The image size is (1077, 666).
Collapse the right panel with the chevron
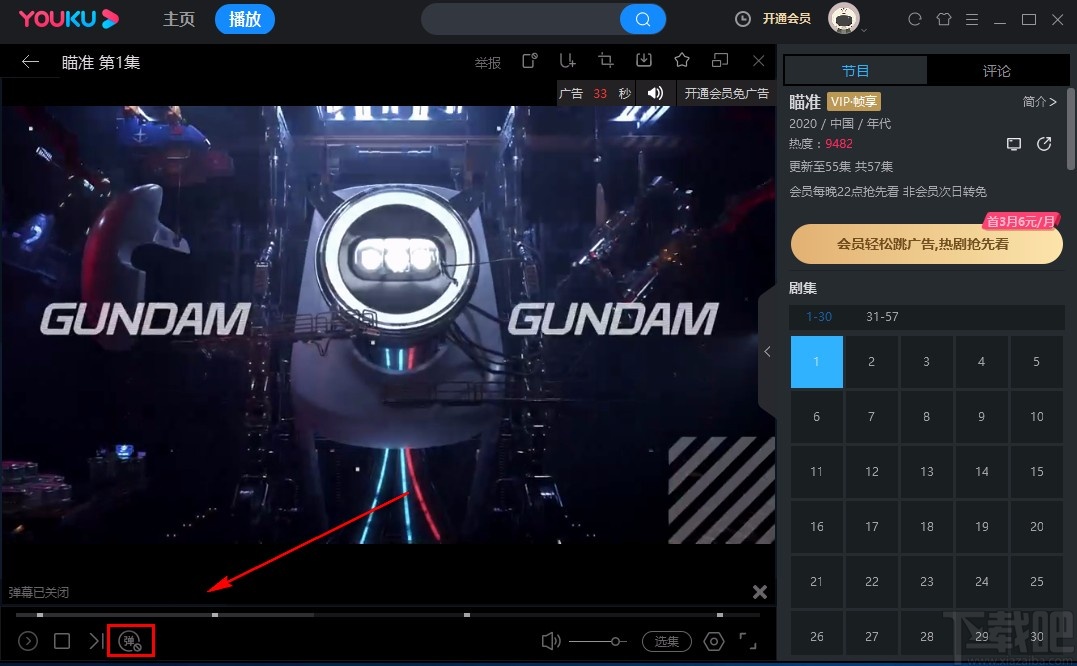pyautogui.click(x=767, y=352)
